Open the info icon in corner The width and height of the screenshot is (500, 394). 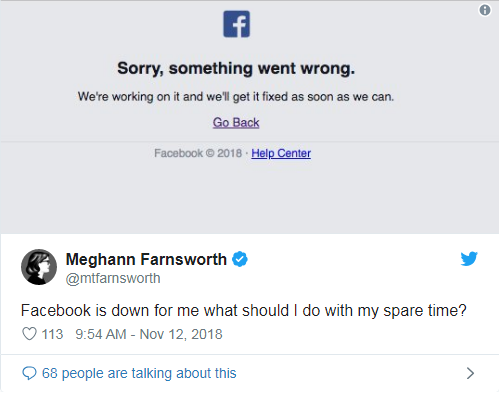pyautogui.click(x=485, y=10)
